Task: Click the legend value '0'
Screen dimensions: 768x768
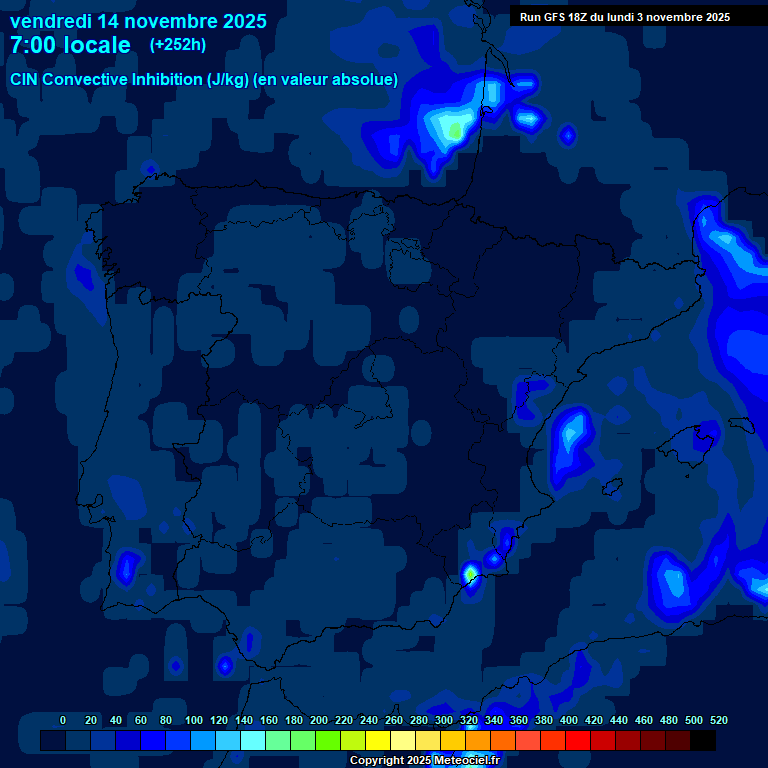Action: (63, 720)
